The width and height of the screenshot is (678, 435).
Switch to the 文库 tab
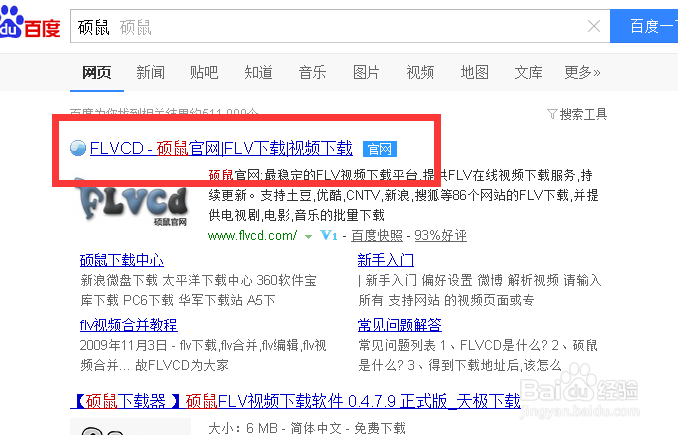pyautogui.click(x=528, y=72)
